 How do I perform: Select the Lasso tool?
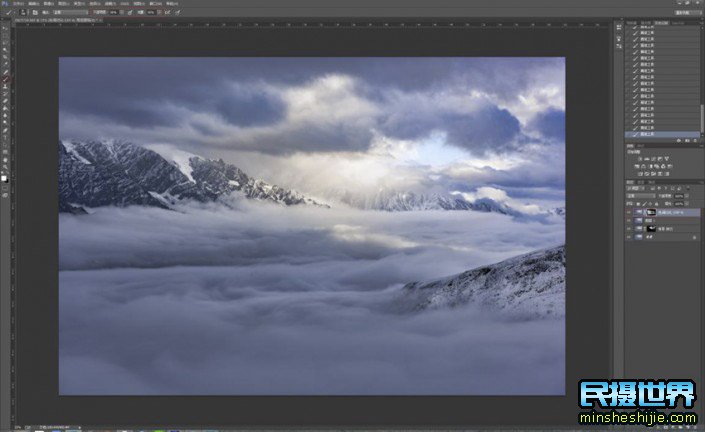[x=6, y=43]
